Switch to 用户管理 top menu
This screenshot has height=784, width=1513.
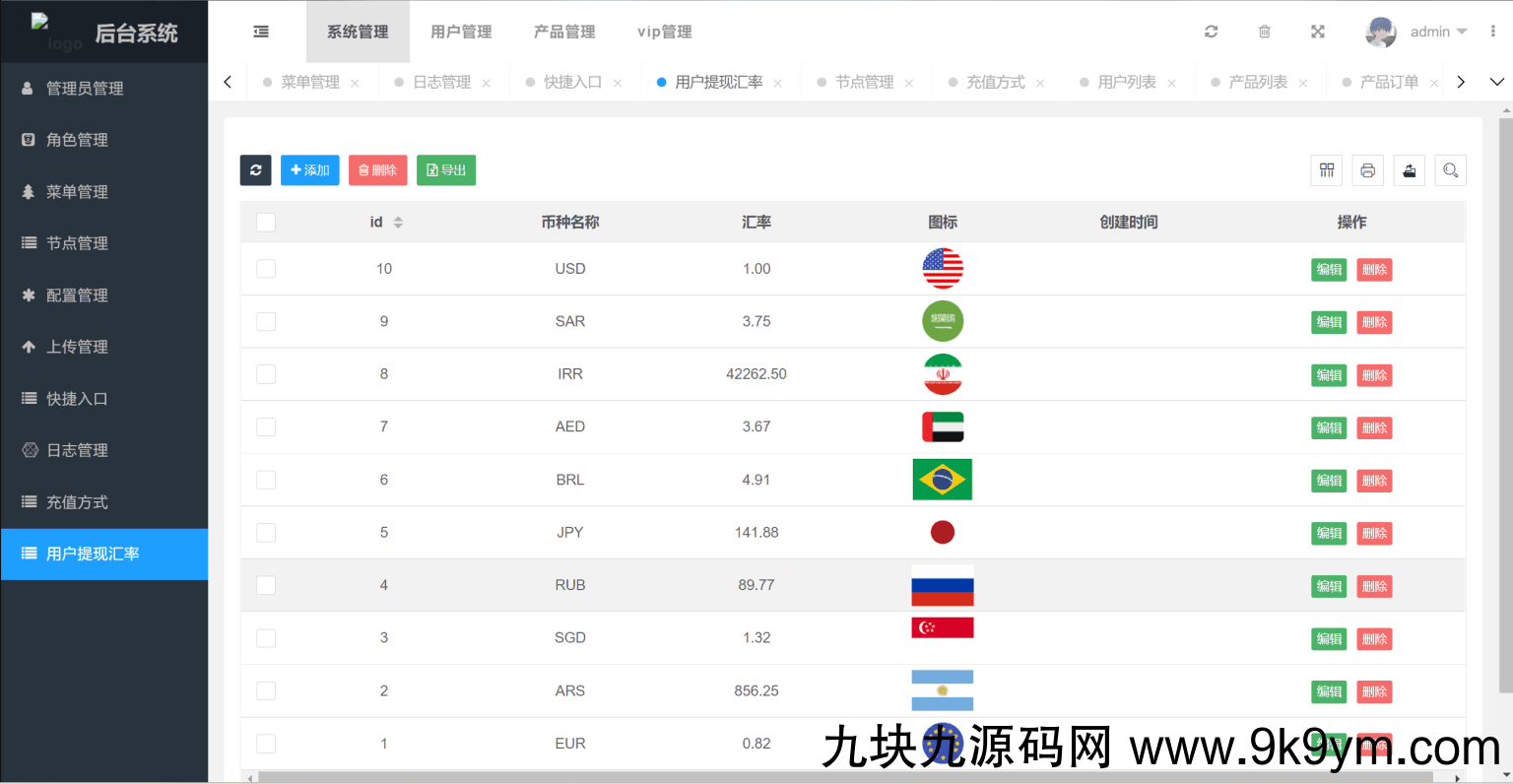(461, 32)
